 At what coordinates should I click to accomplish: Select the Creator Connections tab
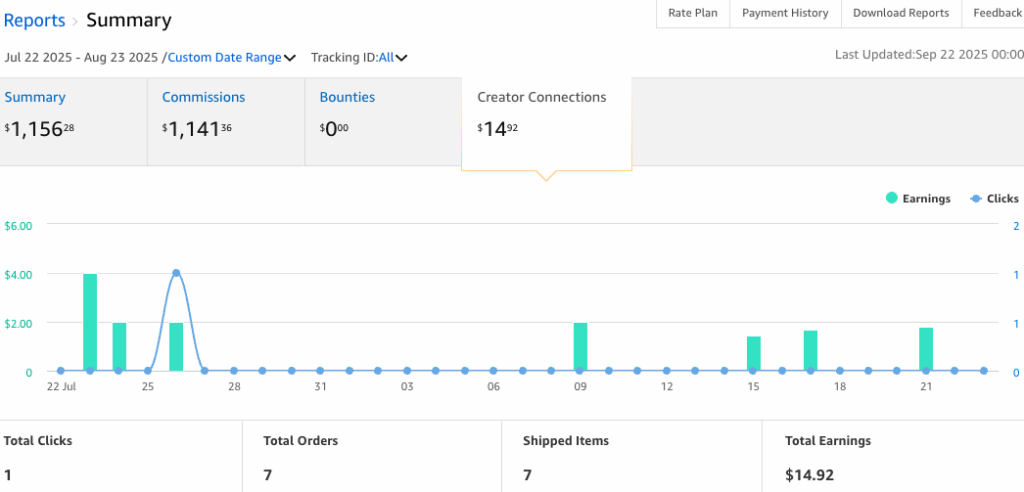pyautogui.click(x=541, y=98)
